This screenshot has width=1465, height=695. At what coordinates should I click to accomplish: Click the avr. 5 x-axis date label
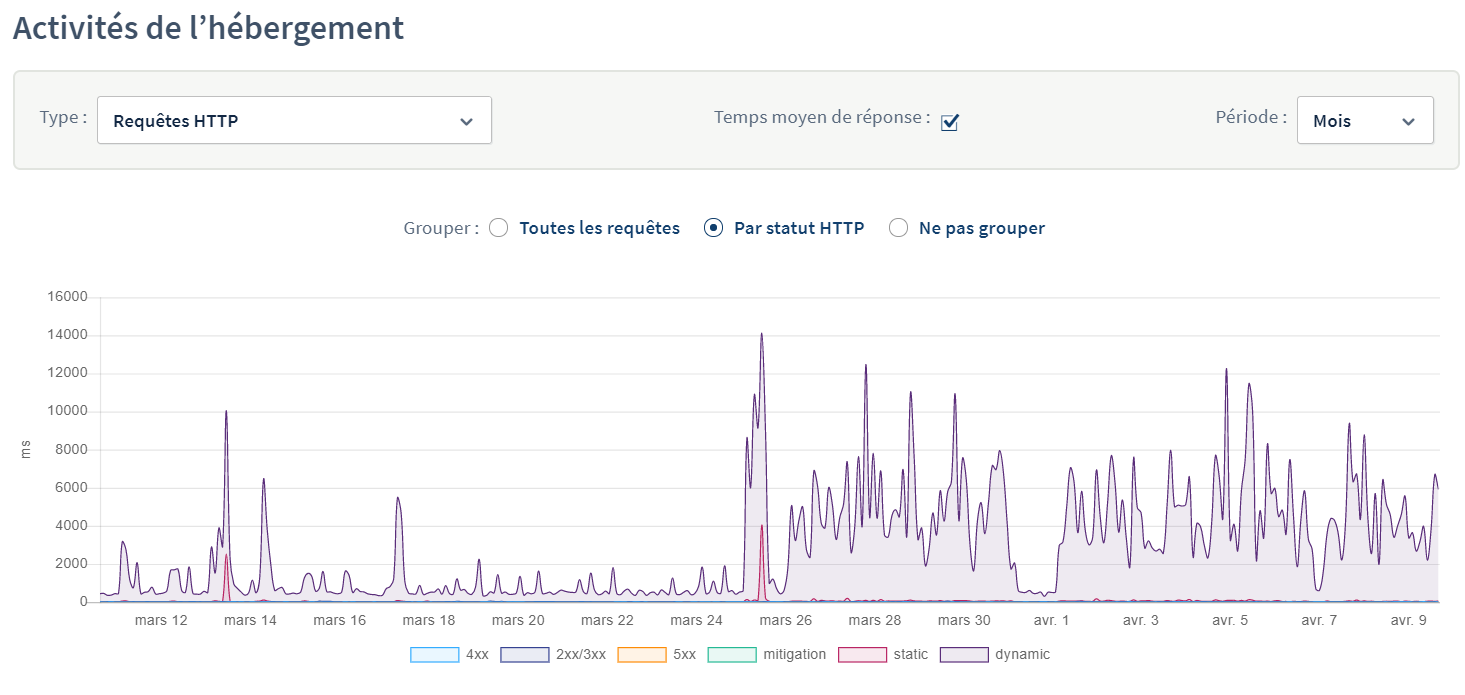click(1229, 620)
